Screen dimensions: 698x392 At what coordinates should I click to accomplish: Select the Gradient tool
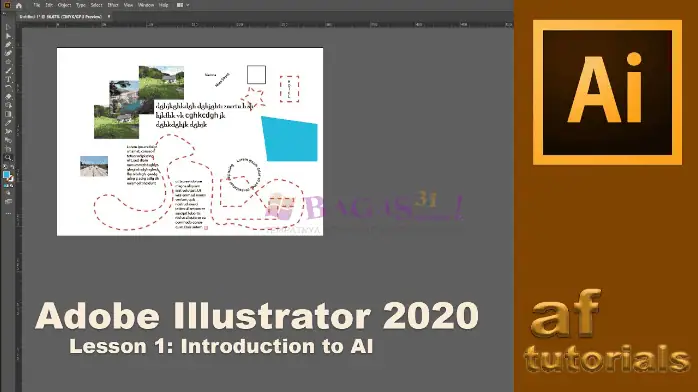pos(8,114)
